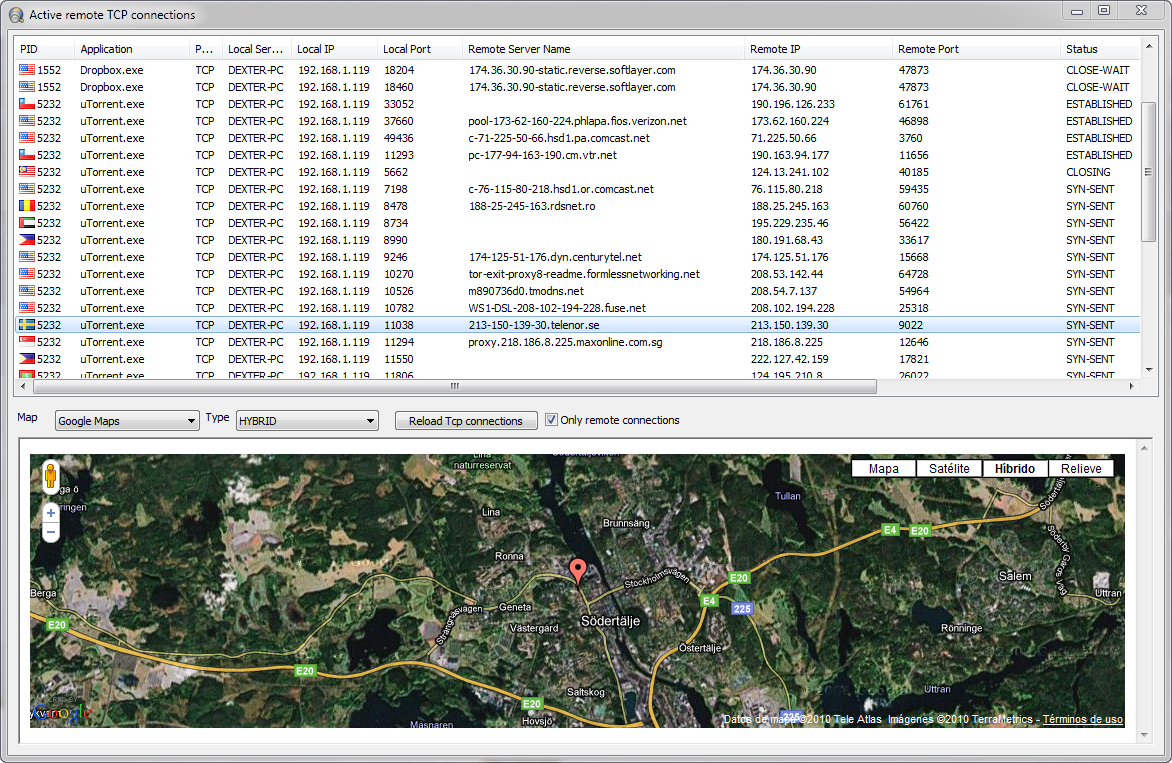Switch map to Relieve view

[x=1081, y=468]
